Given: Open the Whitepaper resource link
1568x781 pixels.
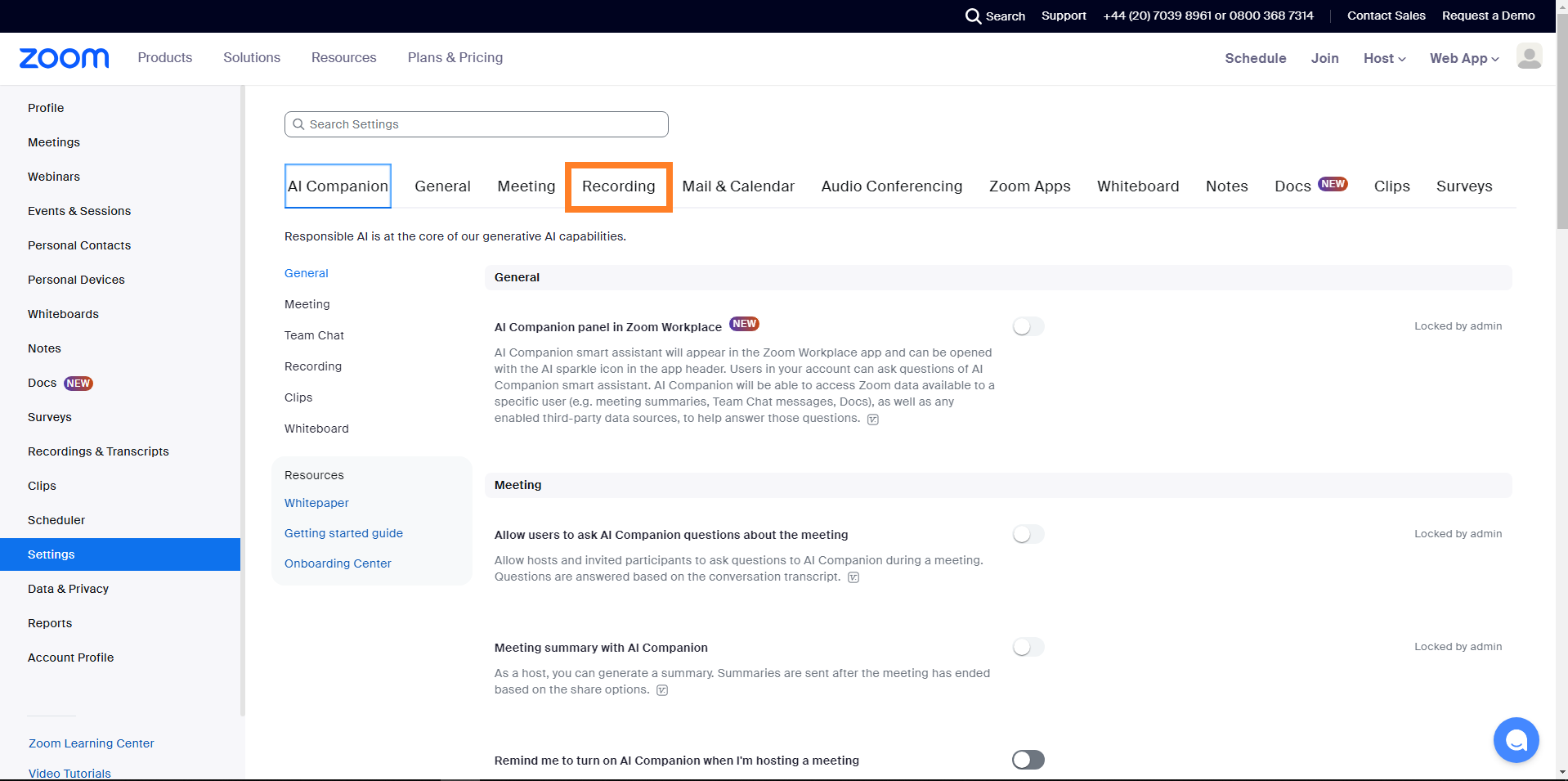Looking at the screenshot, I should (x=316, y=503).
